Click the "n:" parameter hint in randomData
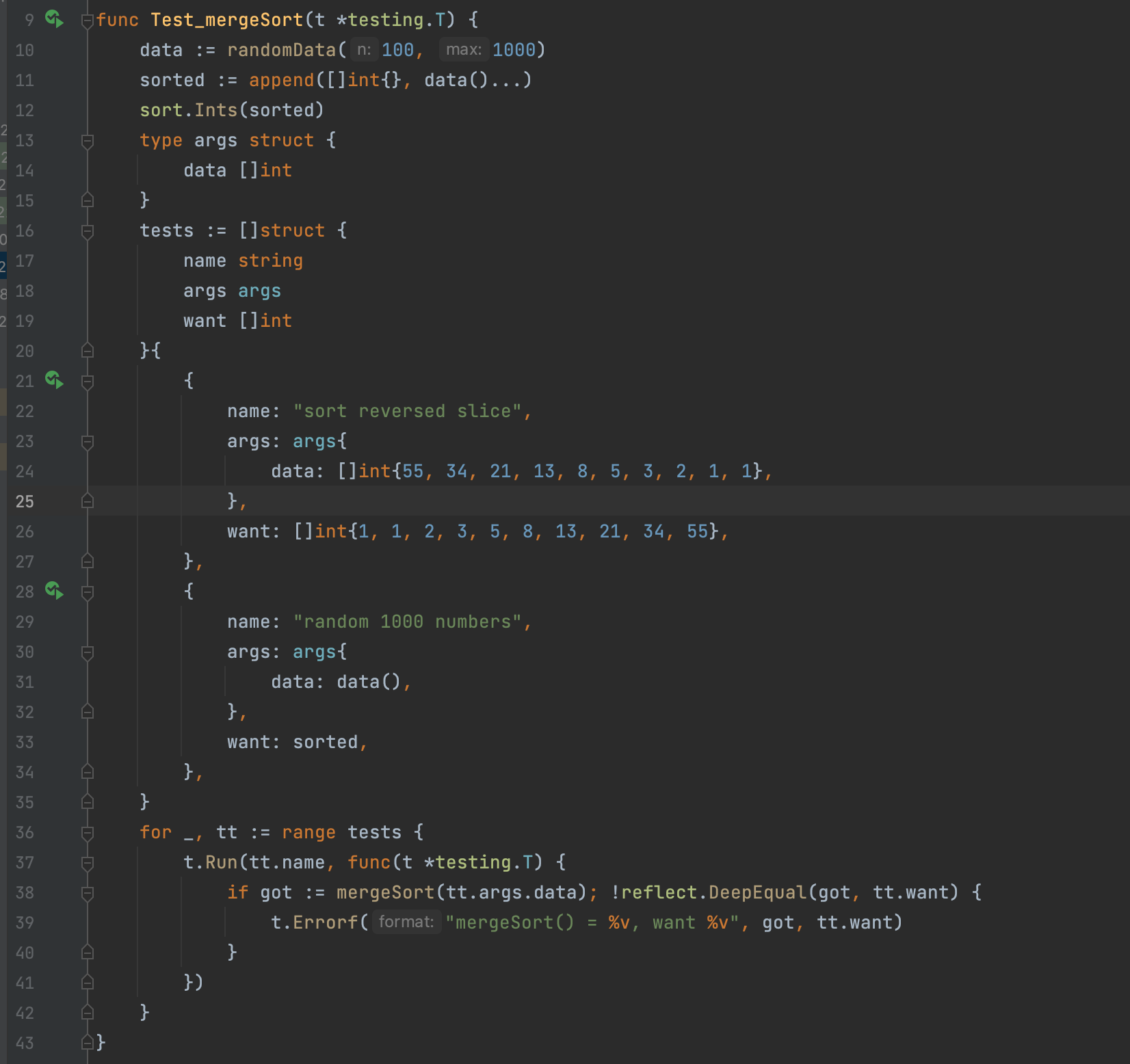This screenshot has width=1130, height=1064. point(364,50)
